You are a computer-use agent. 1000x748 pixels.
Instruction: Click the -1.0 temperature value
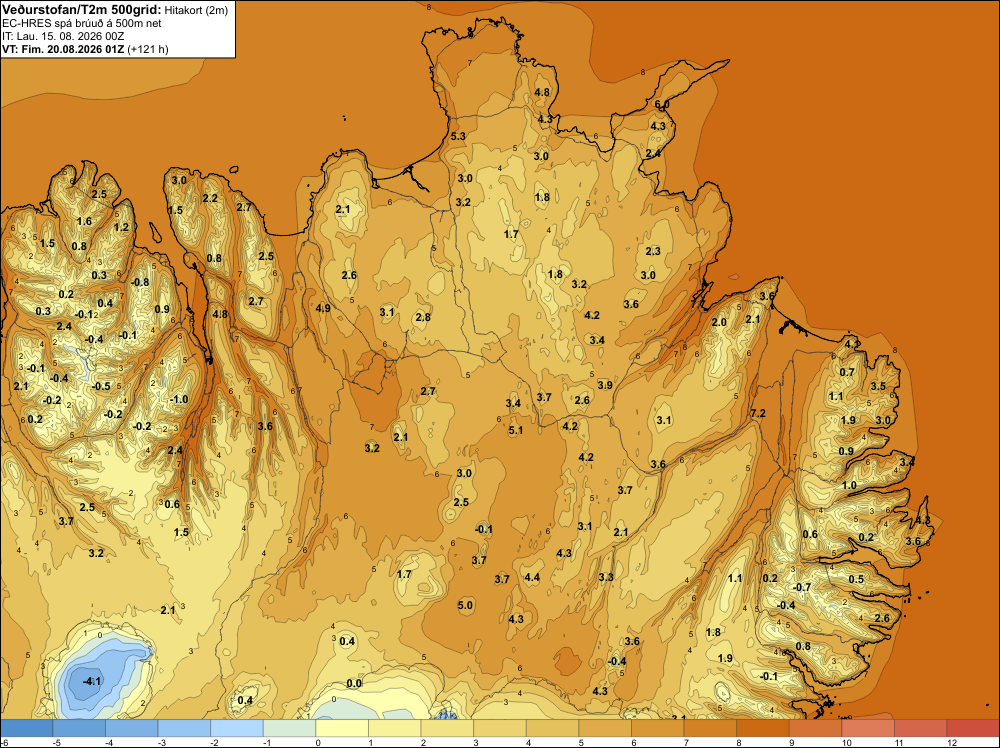point(179,399)
